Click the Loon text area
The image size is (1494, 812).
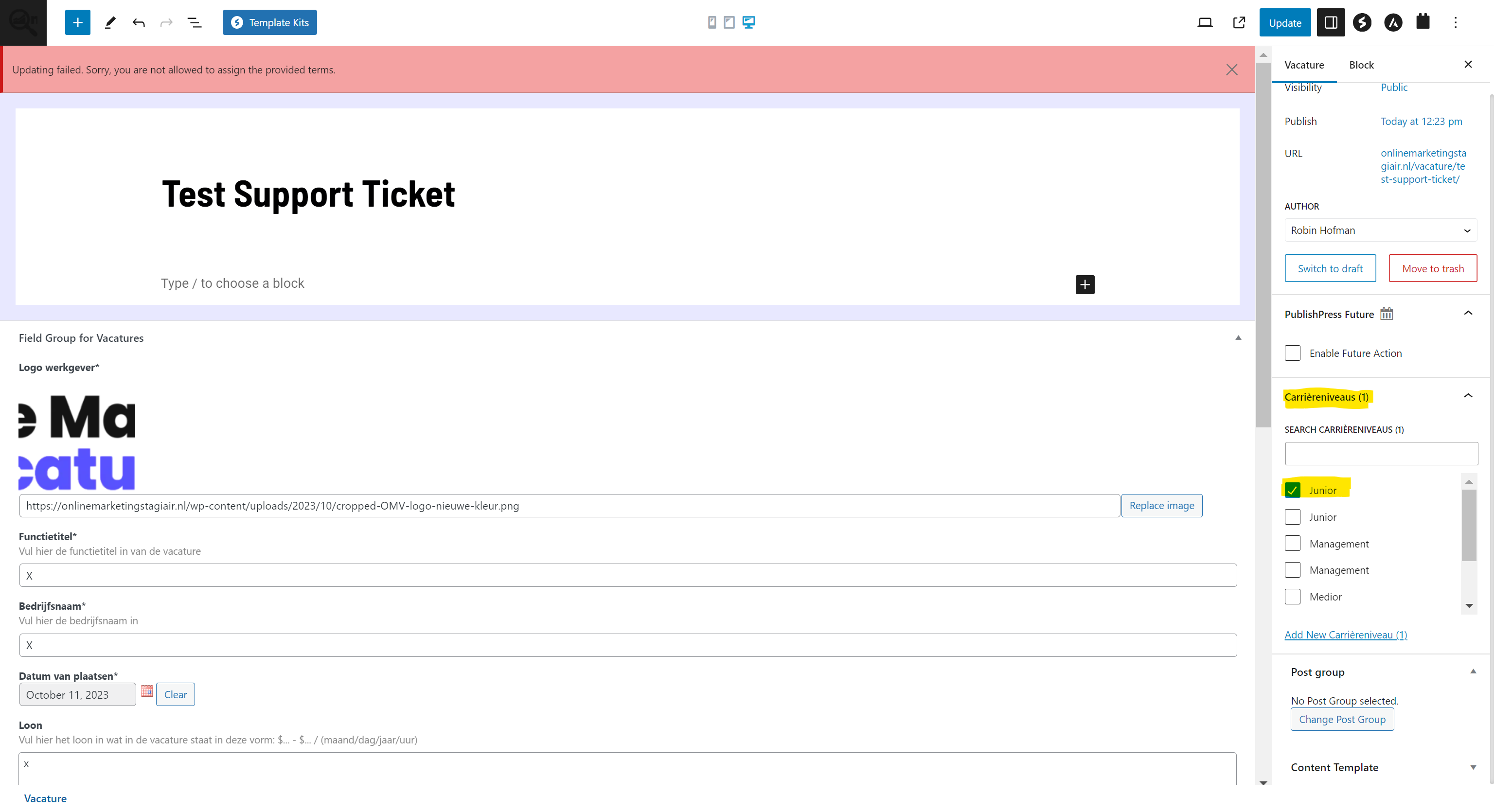[x=627, y=769]
